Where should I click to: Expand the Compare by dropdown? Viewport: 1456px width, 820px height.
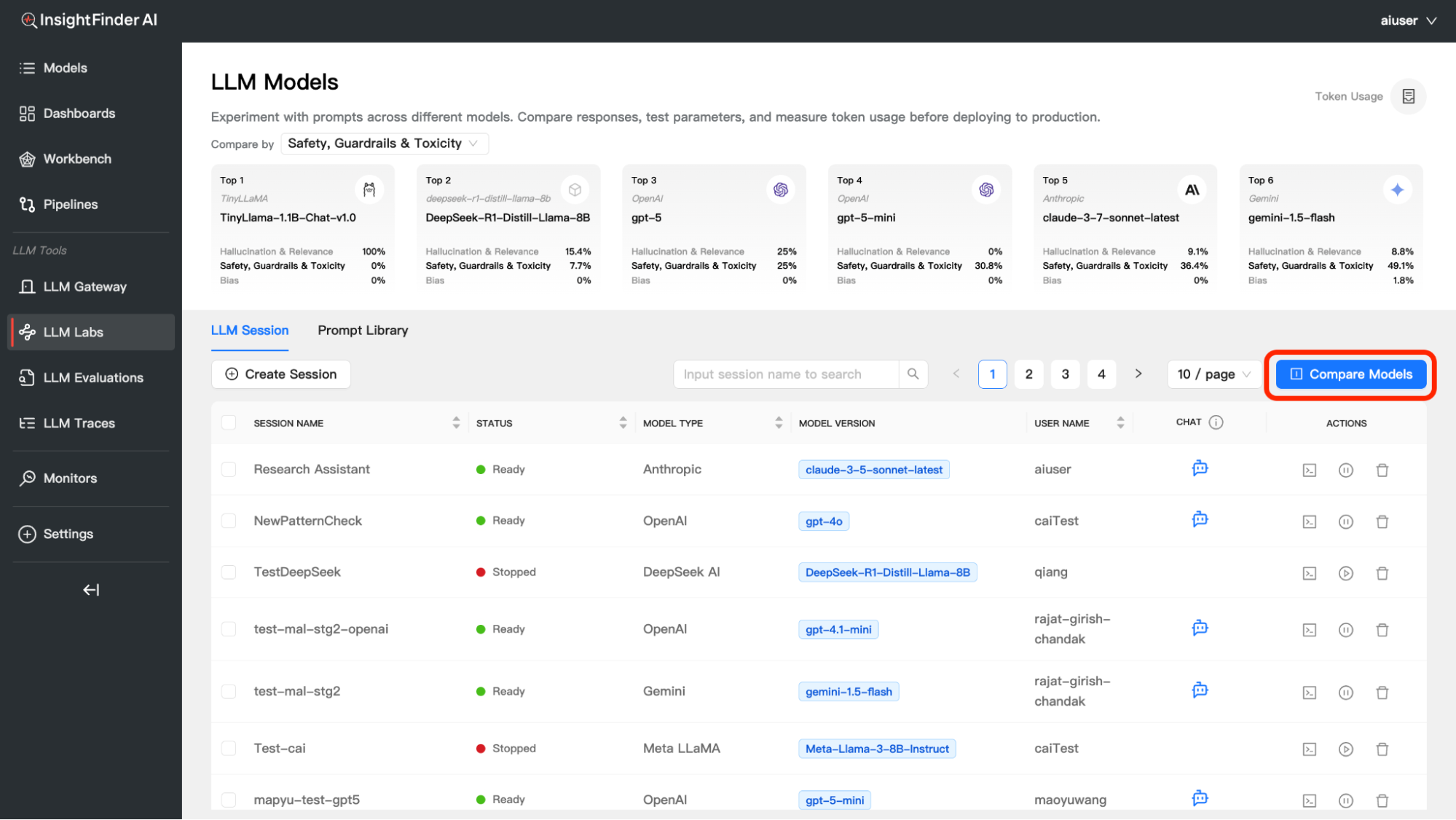384,143
